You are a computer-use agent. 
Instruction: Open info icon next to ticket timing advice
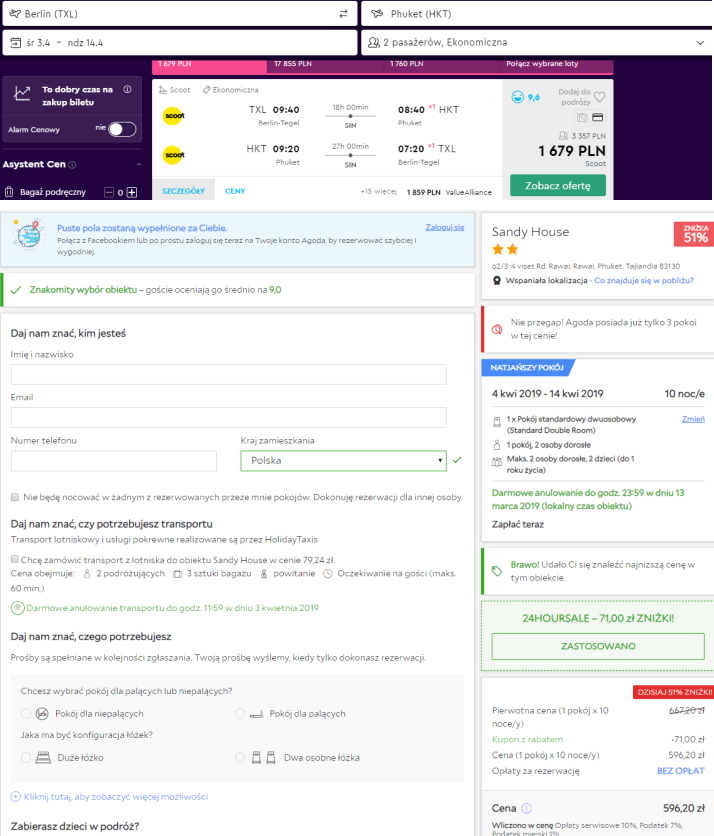127,89
